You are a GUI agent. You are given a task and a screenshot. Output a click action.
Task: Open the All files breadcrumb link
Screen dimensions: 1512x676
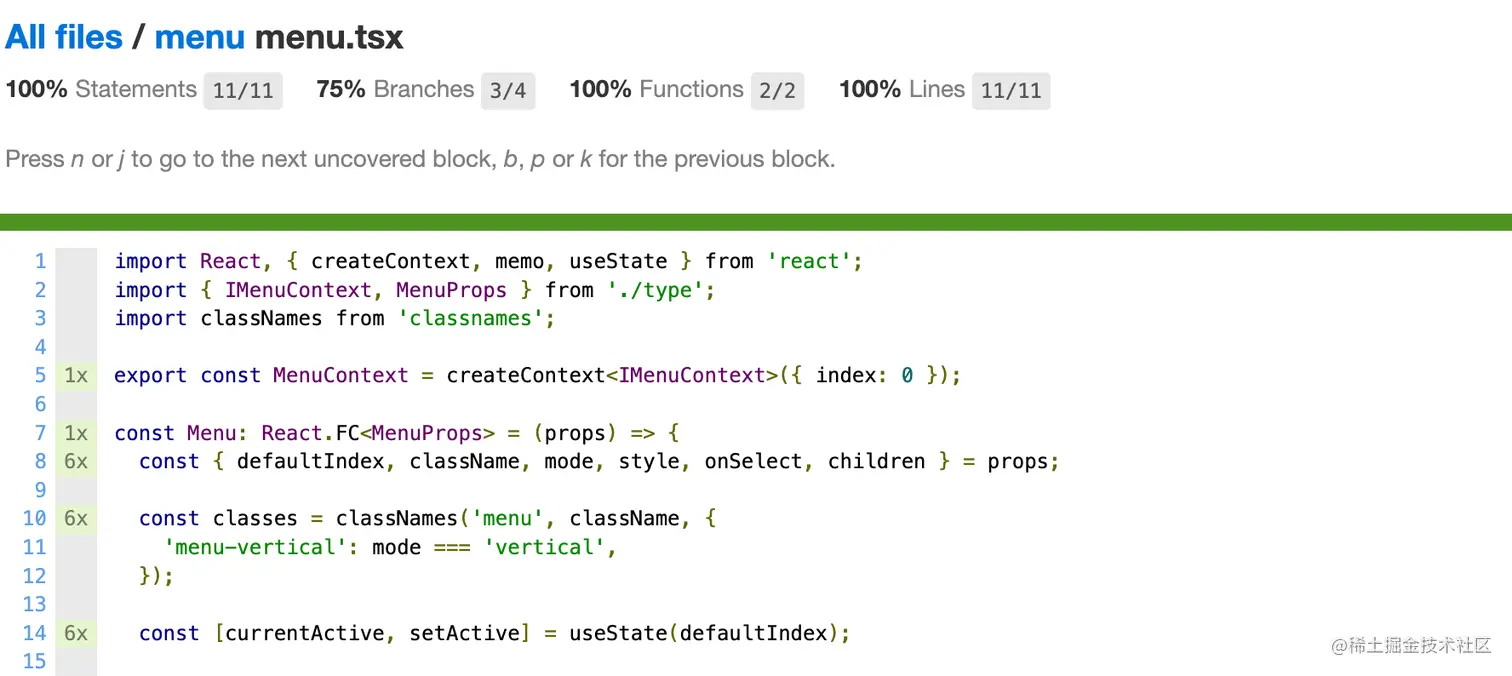click(64, 37)
